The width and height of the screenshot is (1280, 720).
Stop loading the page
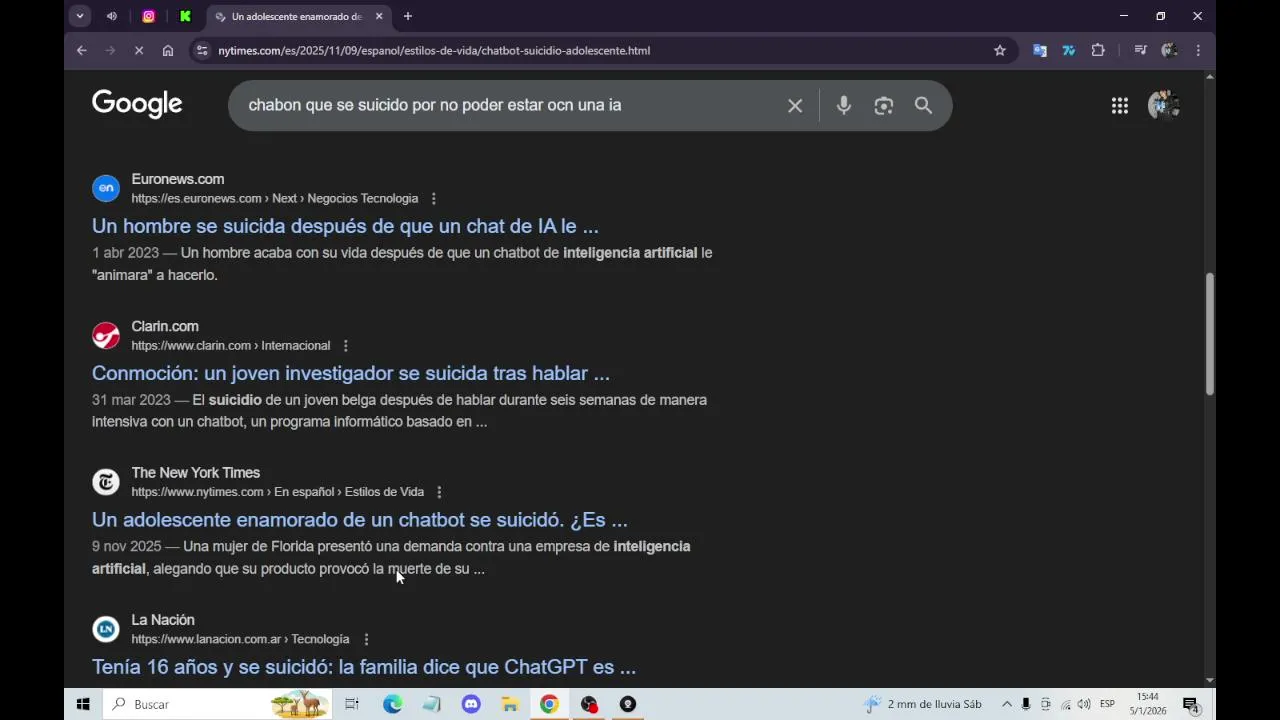(x=139, y=50)
